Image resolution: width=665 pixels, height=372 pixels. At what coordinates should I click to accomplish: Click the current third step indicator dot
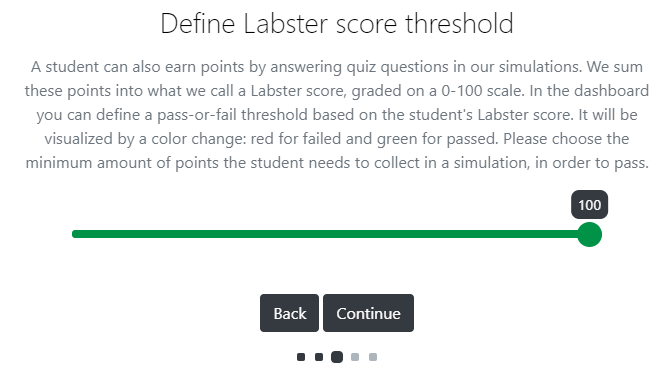[x=337, y=357]
